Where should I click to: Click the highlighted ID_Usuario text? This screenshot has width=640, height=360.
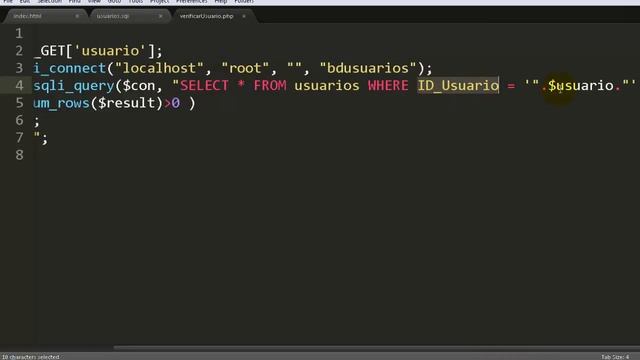(458, 86)
